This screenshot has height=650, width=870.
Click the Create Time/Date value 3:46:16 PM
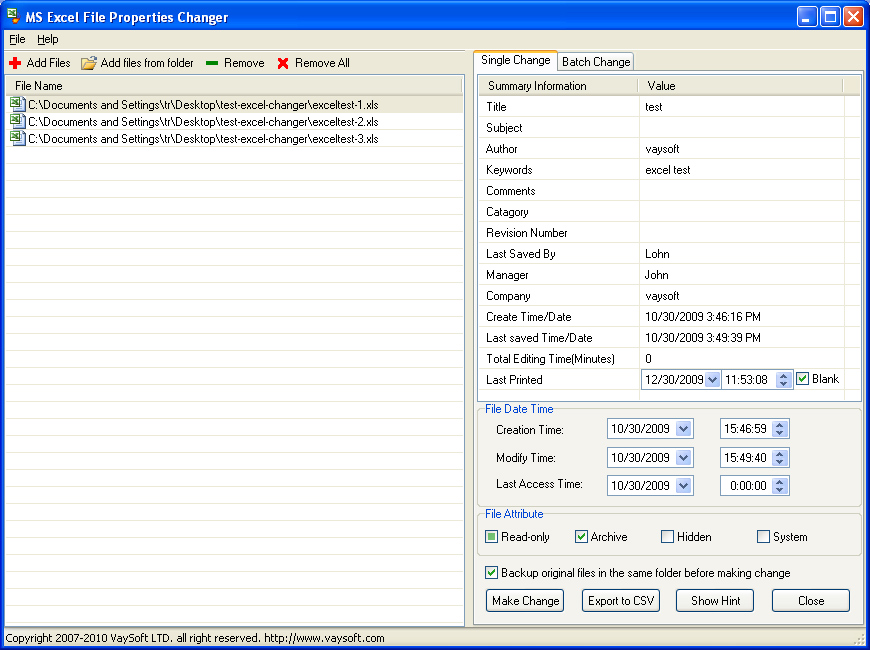point(702,317)
